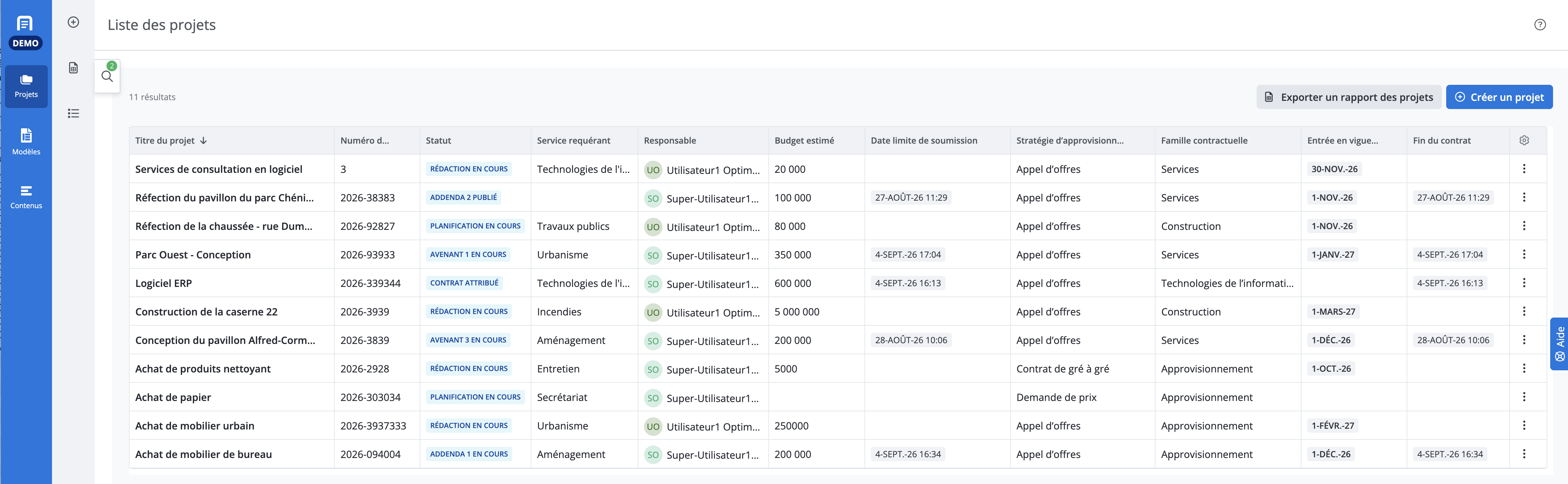Go to Modèles in sidebar
The image size is (1568, 484).
(26, 142)
